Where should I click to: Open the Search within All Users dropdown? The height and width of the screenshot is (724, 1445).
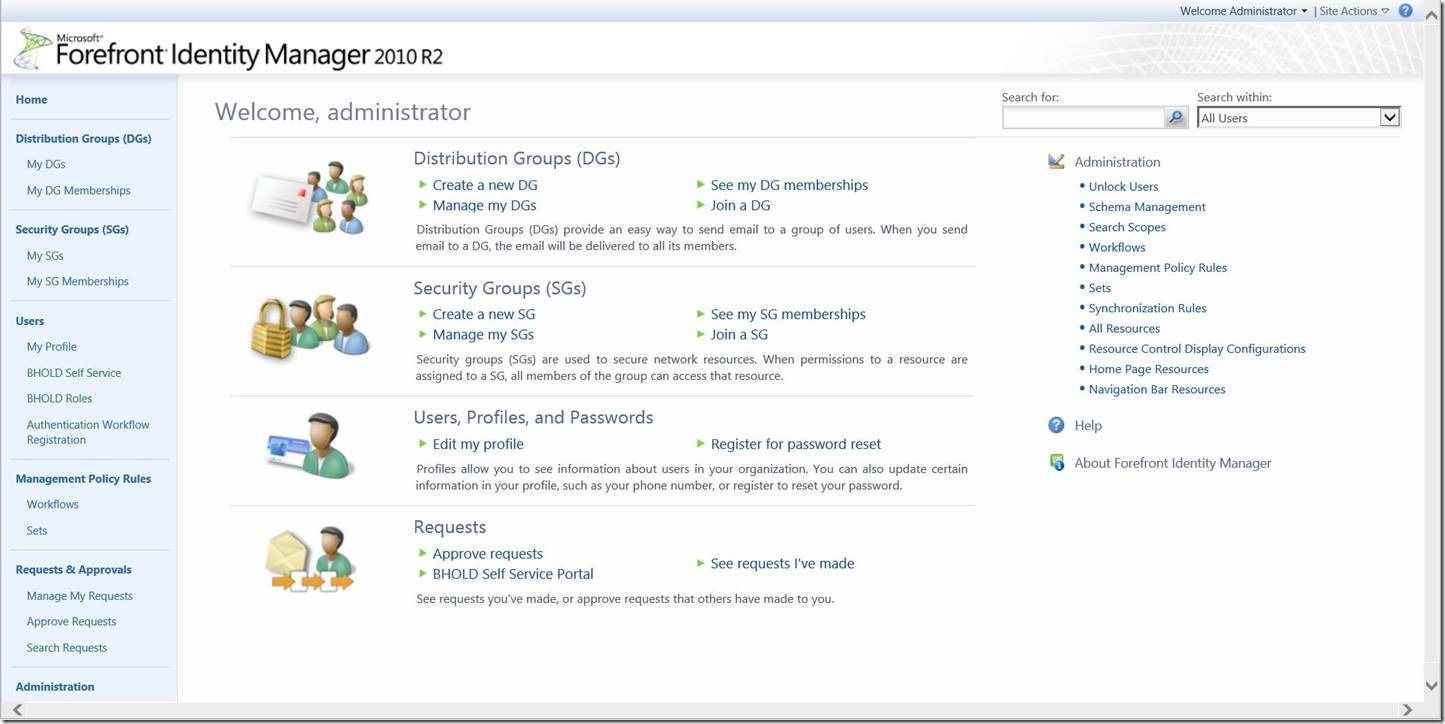(1298, 118)
